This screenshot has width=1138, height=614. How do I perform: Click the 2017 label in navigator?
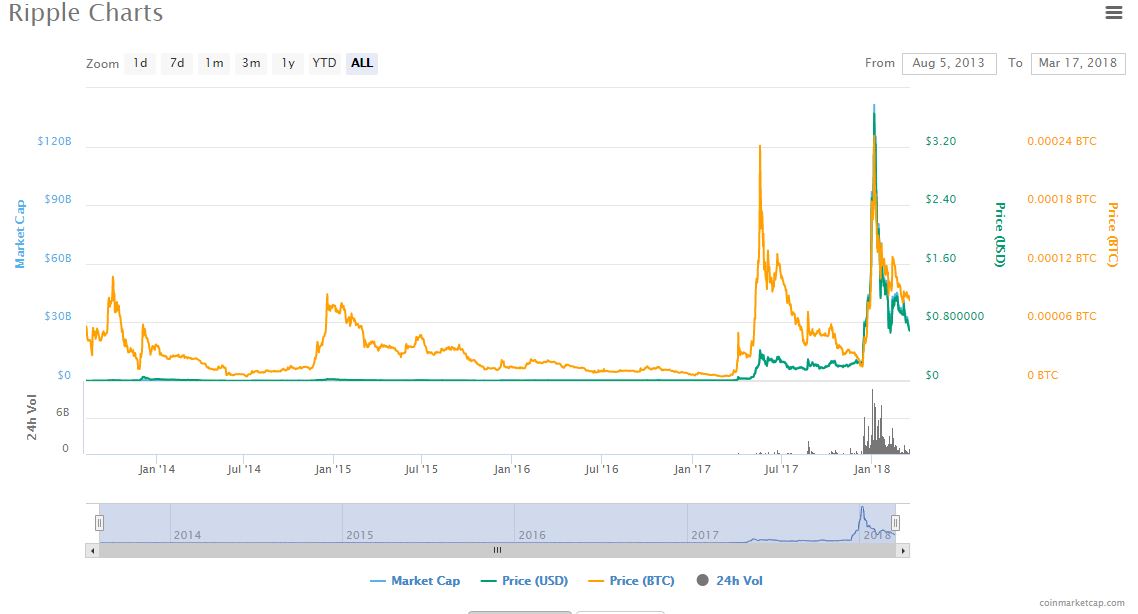coord(705,535)
